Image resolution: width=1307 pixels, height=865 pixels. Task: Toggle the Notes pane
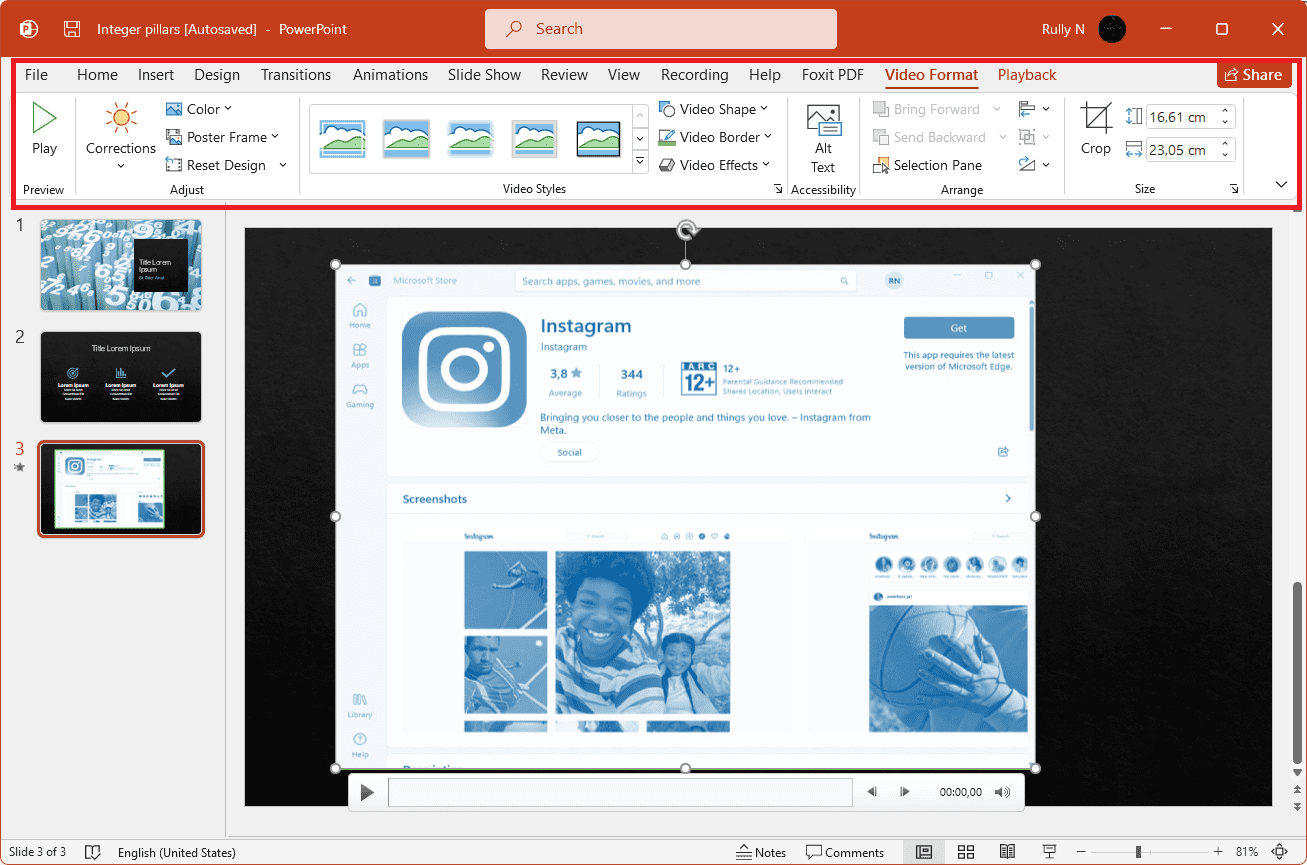click(761, 852)
